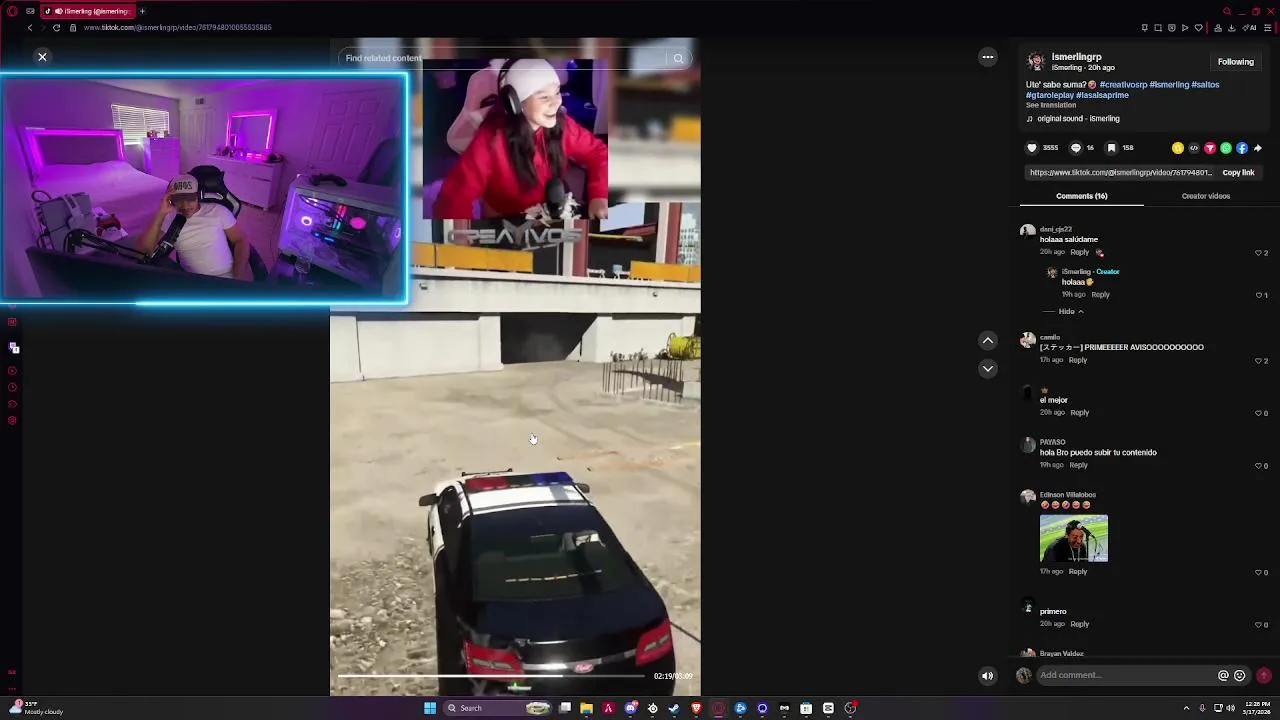Viewport: 1280px width, 720px height.
Task: Open the #creativosrp hashtag
Action: pyautogui.click(x=1123, y=85)
